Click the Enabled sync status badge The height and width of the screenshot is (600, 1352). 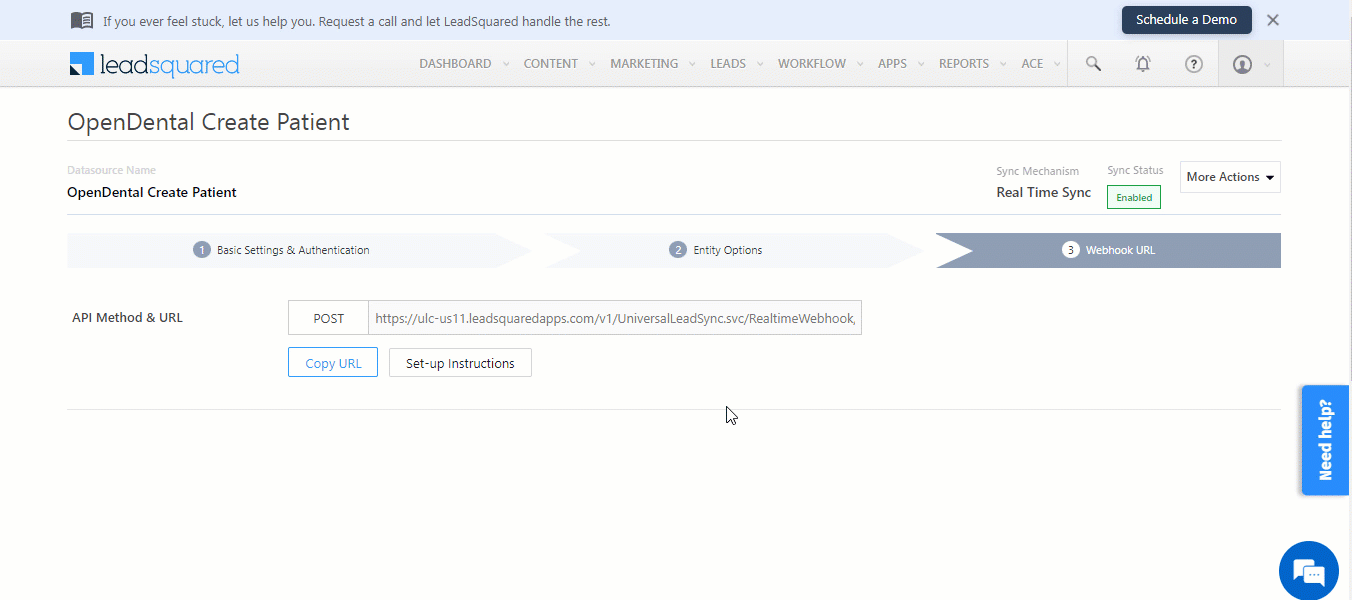tap(1134, 197)
